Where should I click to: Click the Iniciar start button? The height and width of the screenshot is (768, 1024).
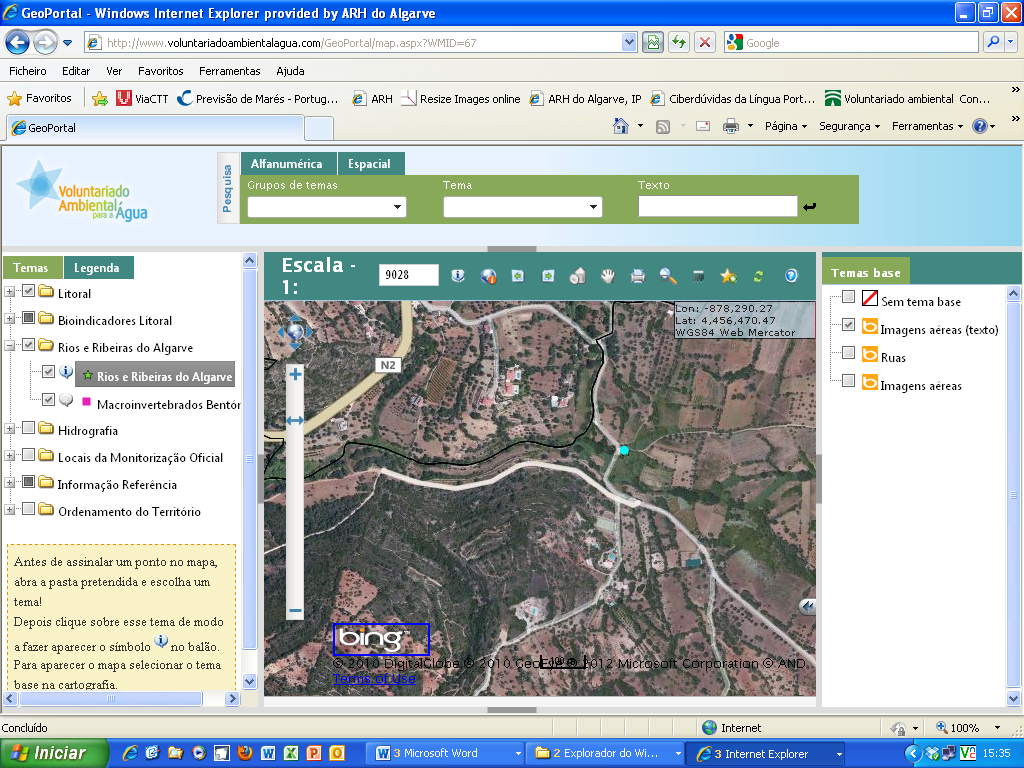[48, 753]
